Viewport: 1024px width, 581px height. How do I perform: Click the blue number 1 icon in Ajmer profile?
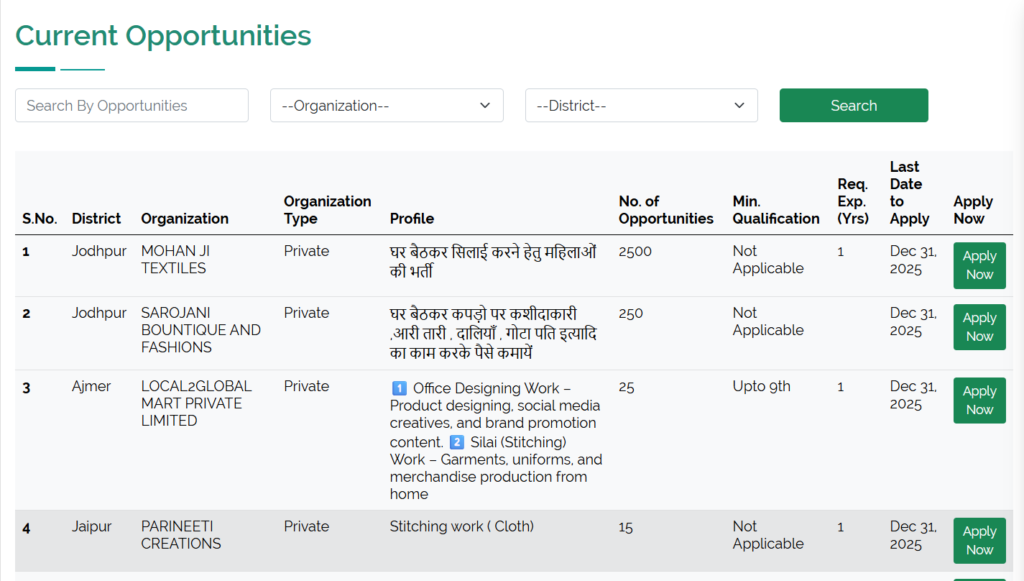click(399, 388)
